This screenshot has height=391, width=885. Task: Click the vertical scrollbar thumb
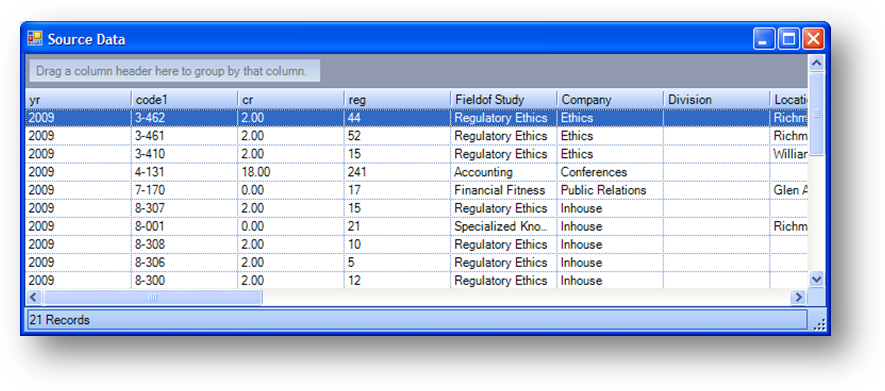(816, 114)
